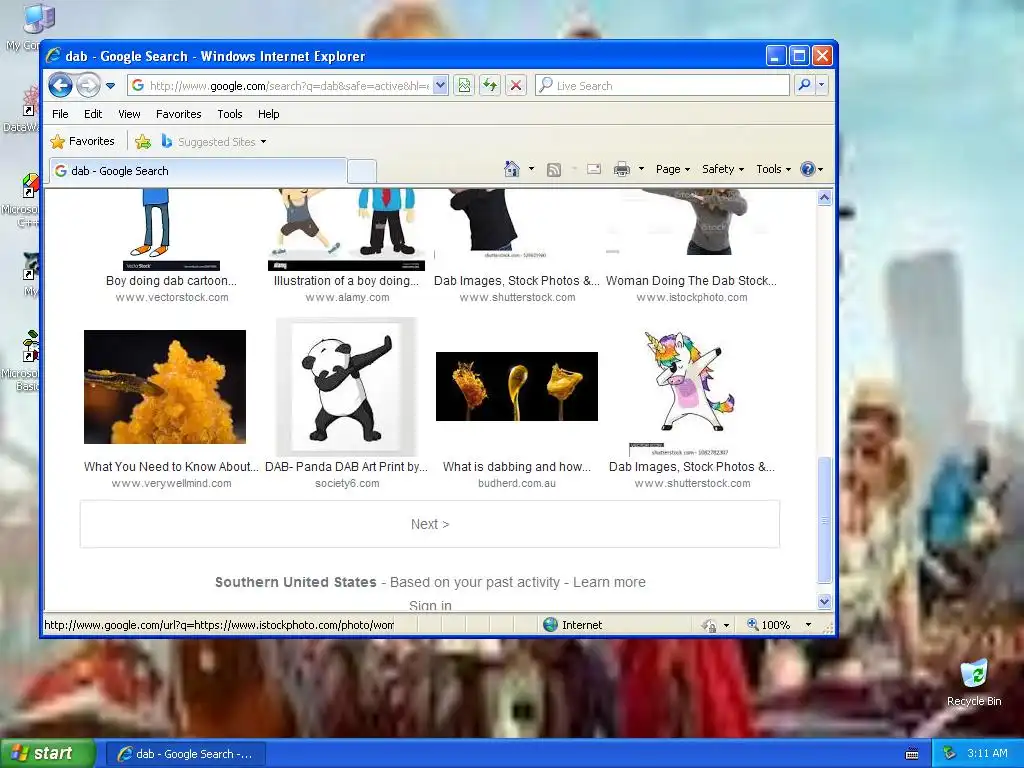Click the magnifier Search button
Image resolution: width=1024 pixels, height=768 pixels.
(805, 85)
